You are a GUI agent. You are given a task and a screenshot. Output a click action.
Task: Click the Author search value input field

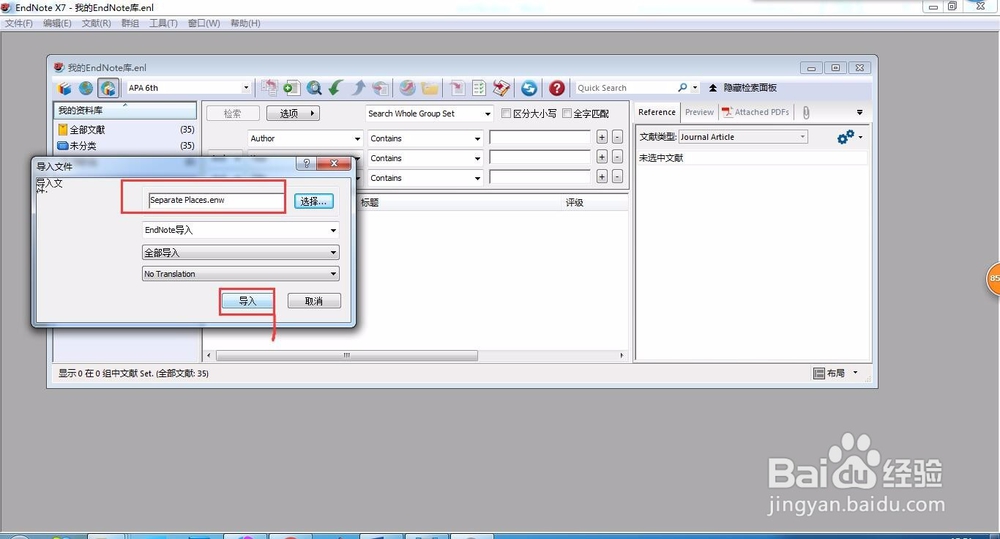[540, 137]
